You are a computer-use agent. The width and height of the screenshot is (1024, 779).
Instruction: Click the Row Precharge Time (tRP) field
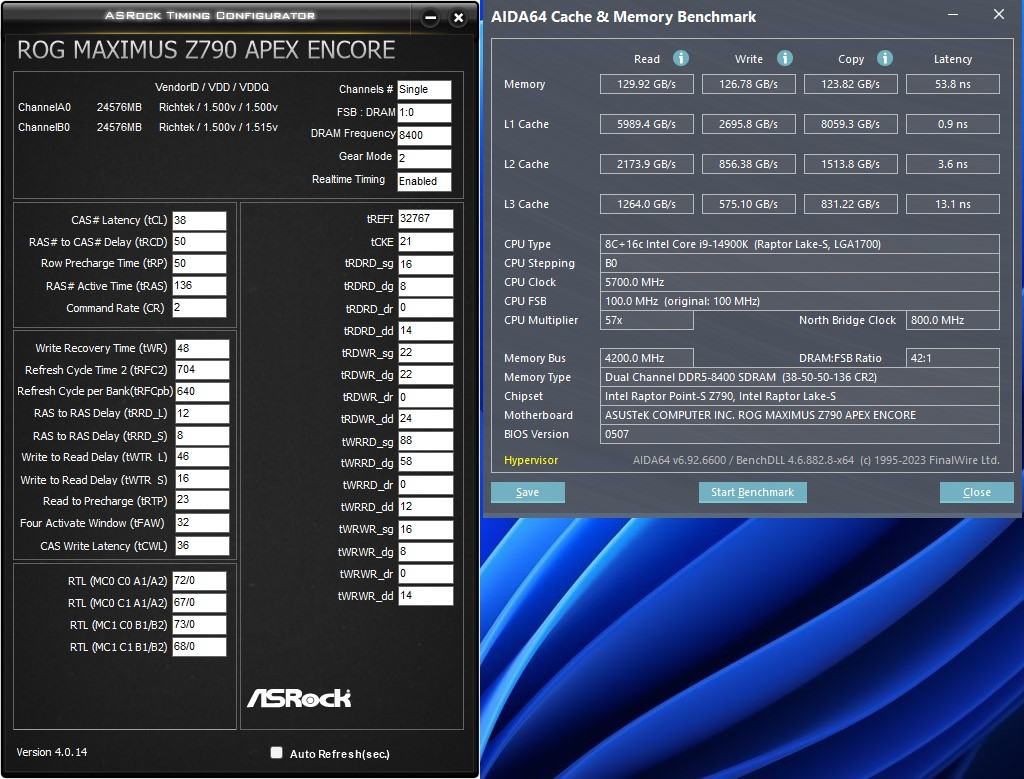(x=199, y=263)
